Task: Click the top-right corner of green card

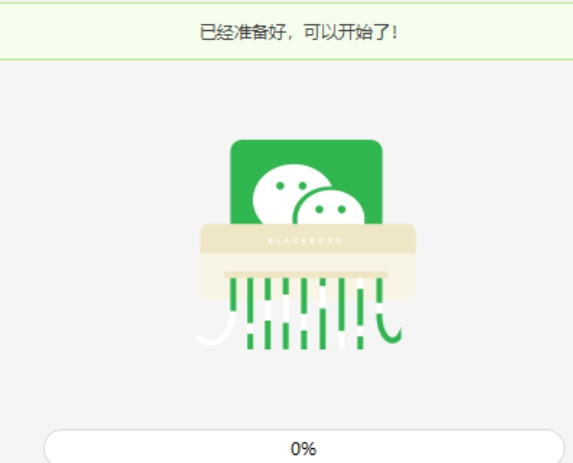Action: point(375,147)
